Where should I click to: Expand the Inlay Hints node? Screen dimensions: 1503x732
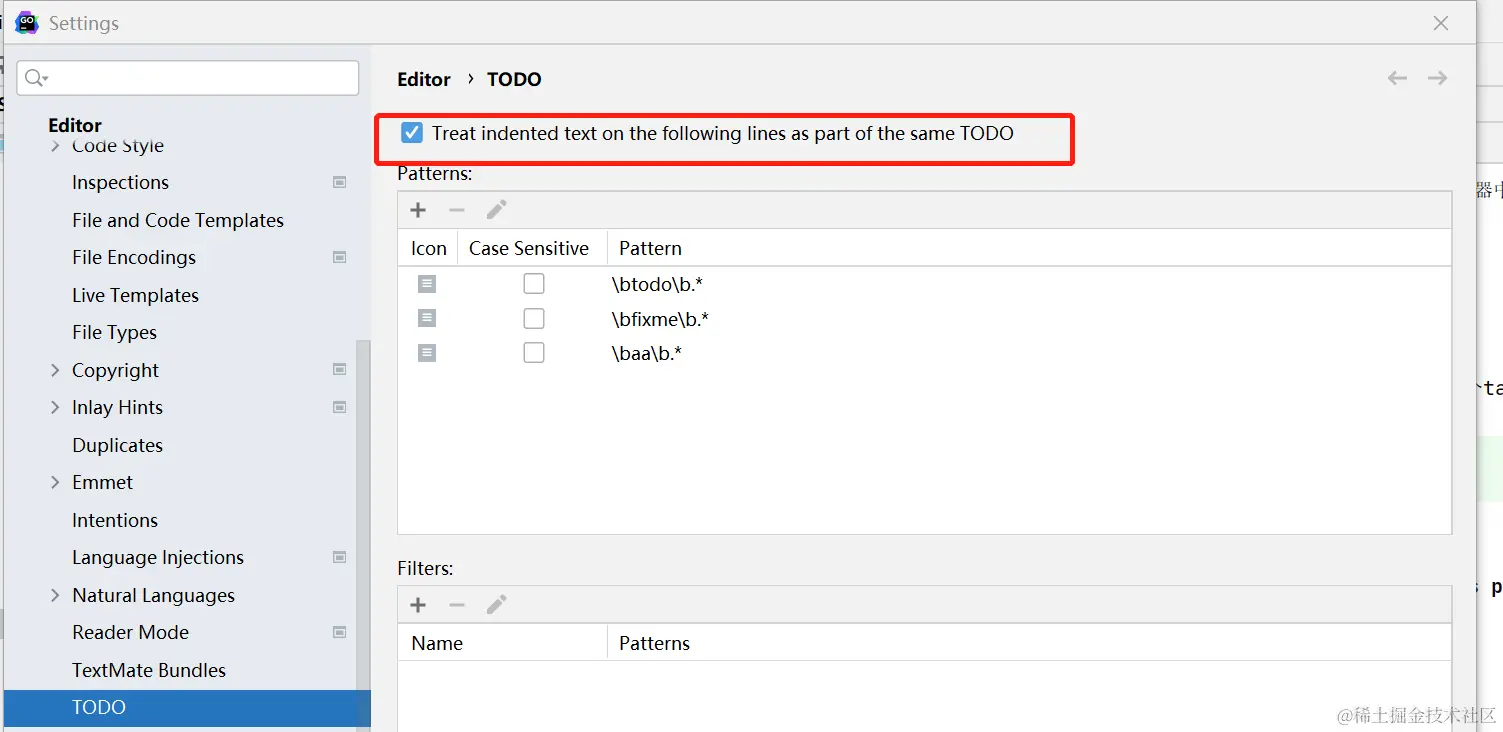pos(55,408)
